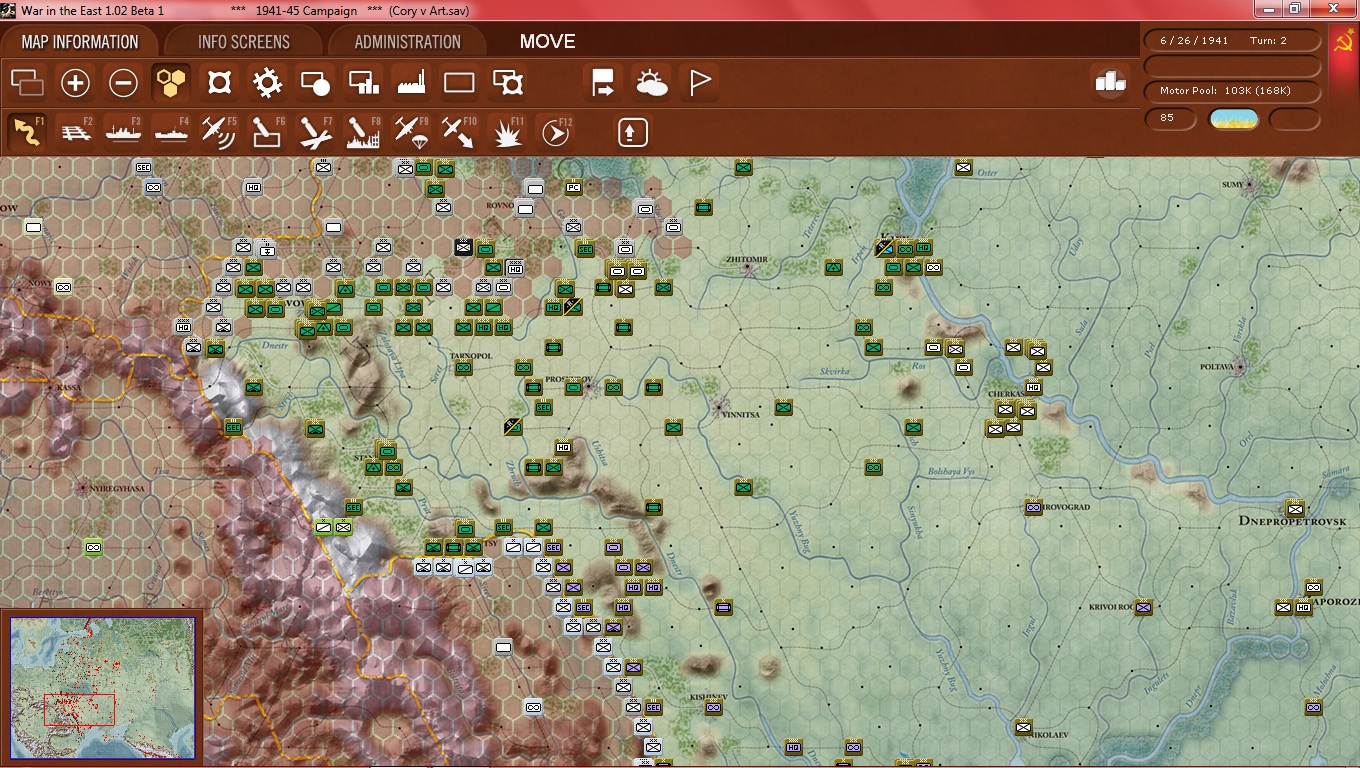Click the Nikolaev city label

(x=1048, y=734)
